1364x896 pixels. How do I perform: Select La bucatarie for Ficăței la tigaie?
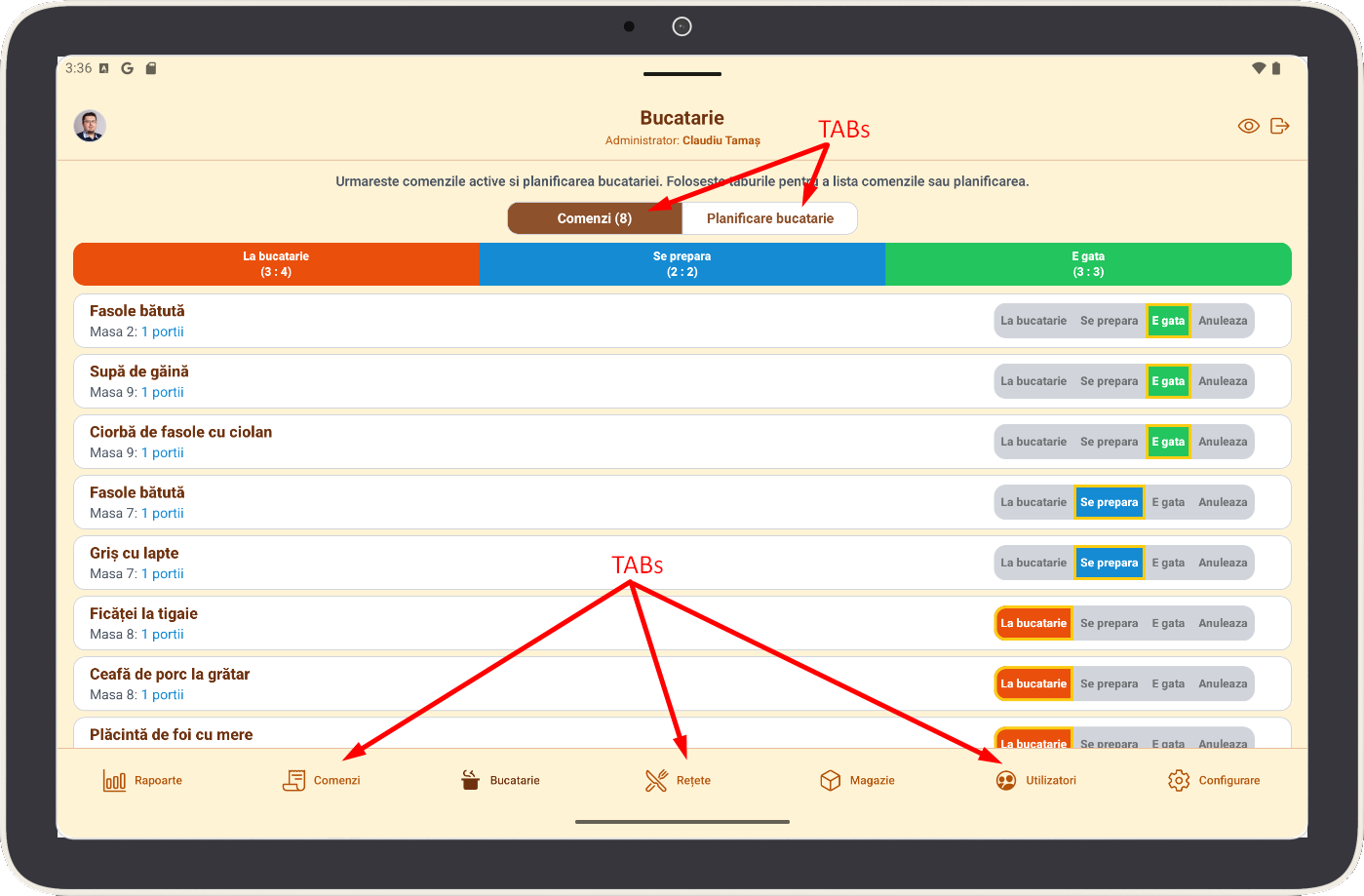pos(1033,623)
